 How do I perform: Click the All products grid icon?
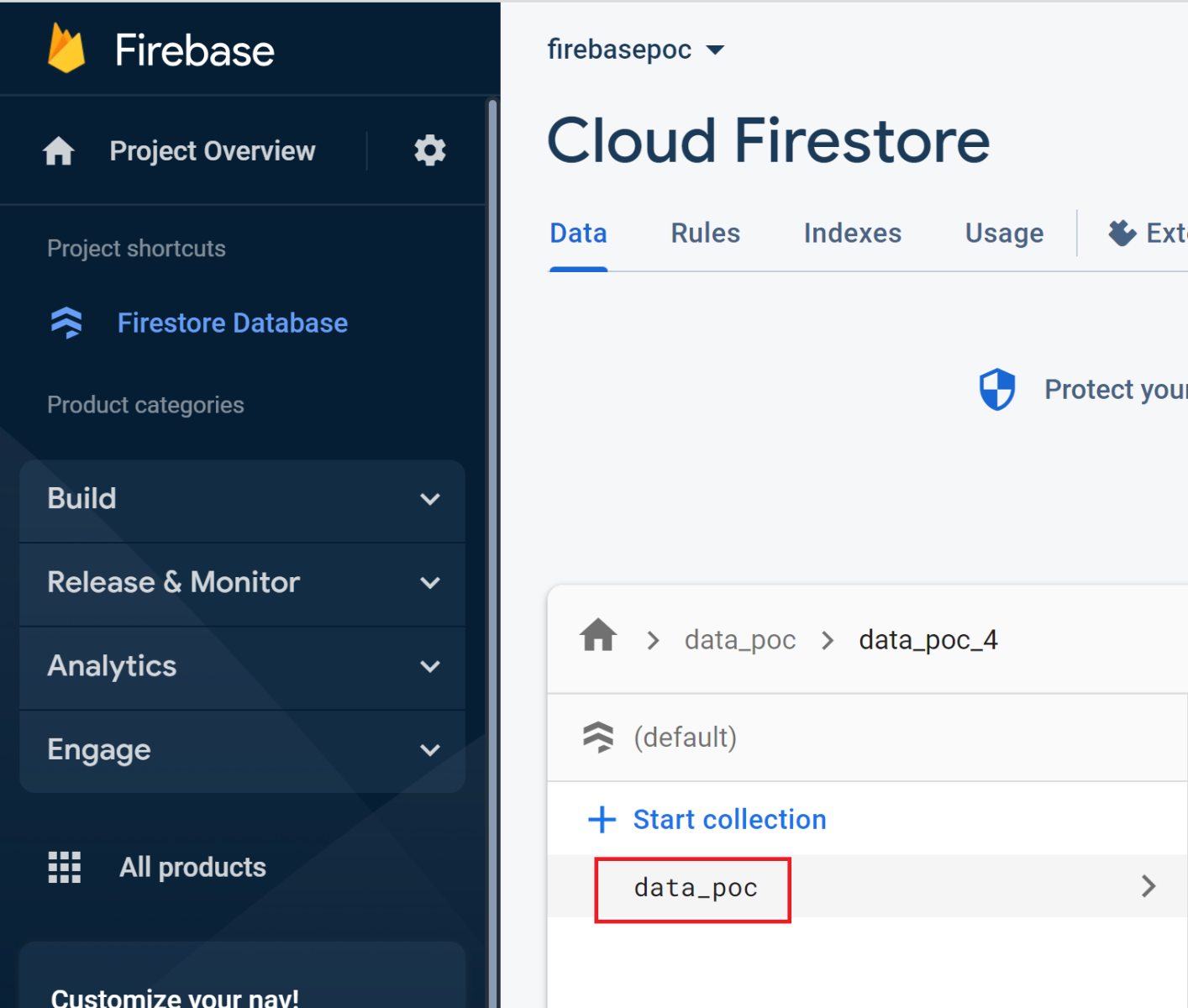(65, 867)
